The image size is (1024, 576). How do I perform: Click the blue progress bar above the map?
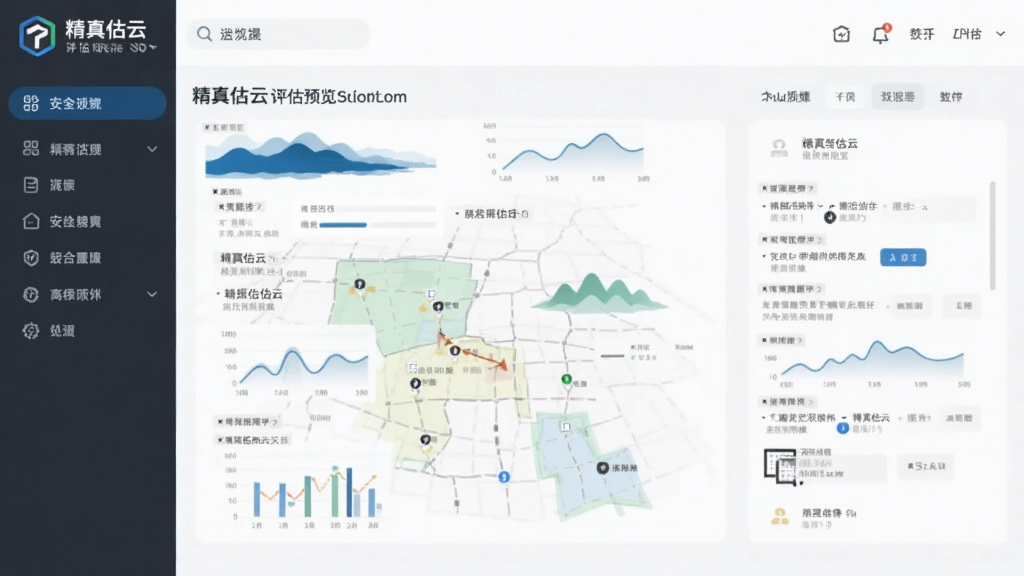(343, 225)
